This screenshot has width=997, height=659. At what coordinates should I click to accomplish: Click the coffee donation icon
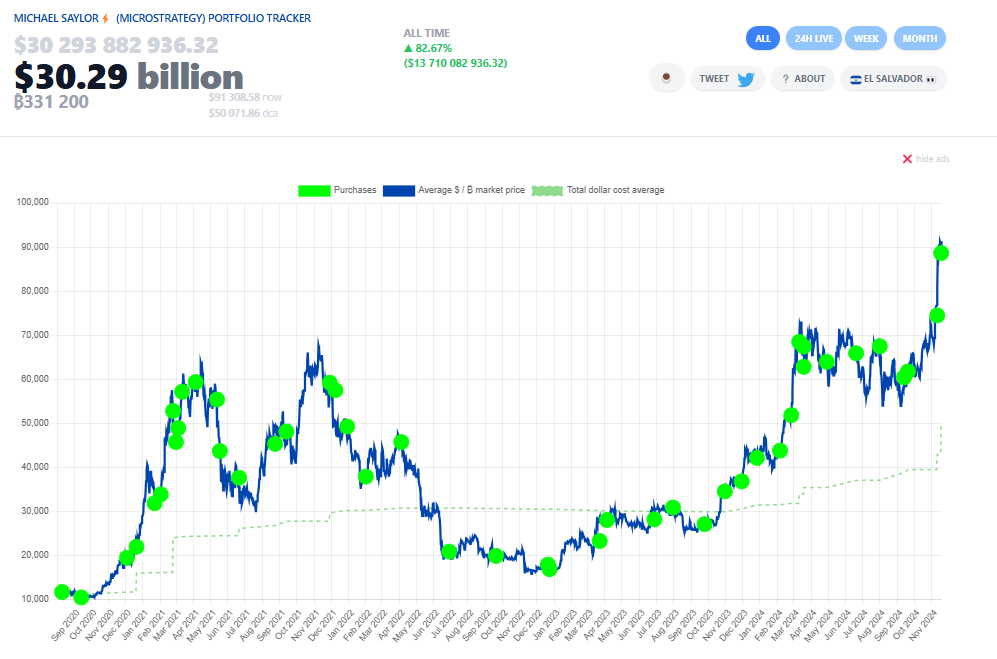tap(666, 77)
